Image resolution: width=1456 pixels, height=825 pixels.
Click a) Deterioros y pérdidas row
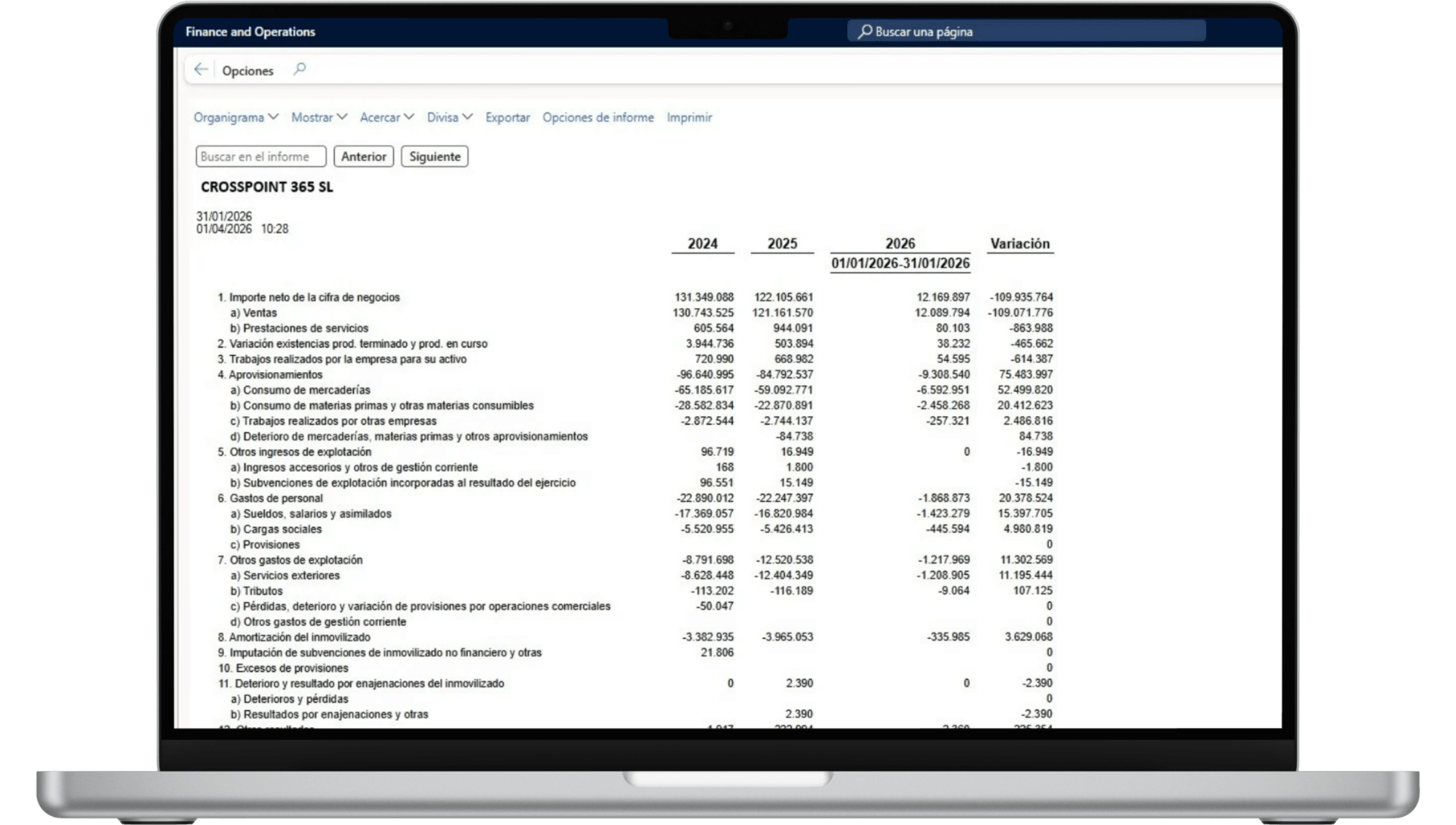289,699
